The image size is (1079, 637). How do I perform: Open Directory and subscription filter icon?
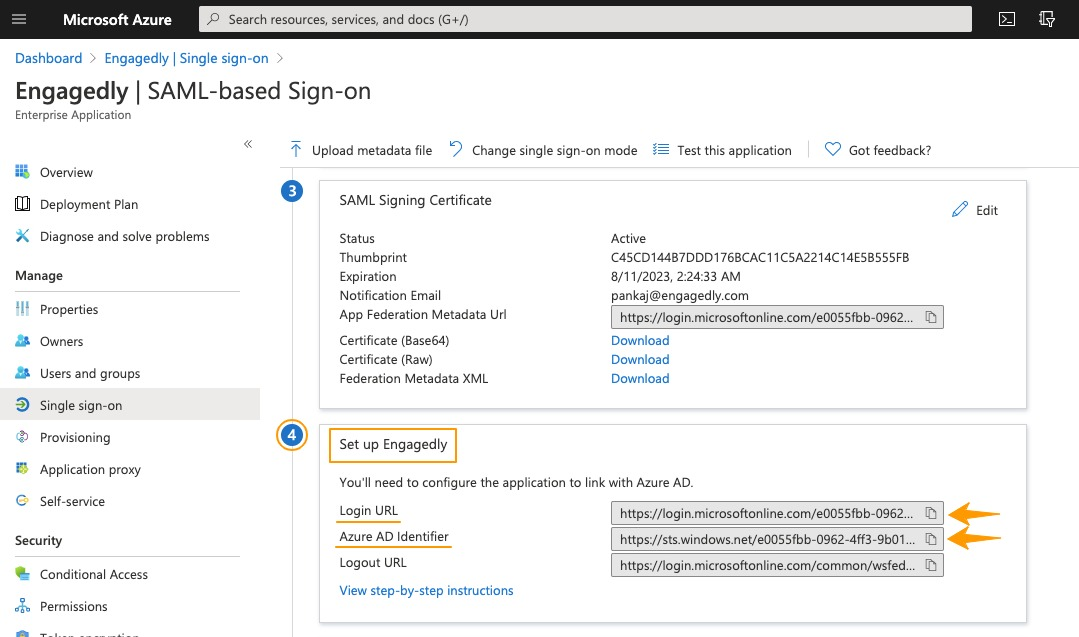coord(1047,19)
